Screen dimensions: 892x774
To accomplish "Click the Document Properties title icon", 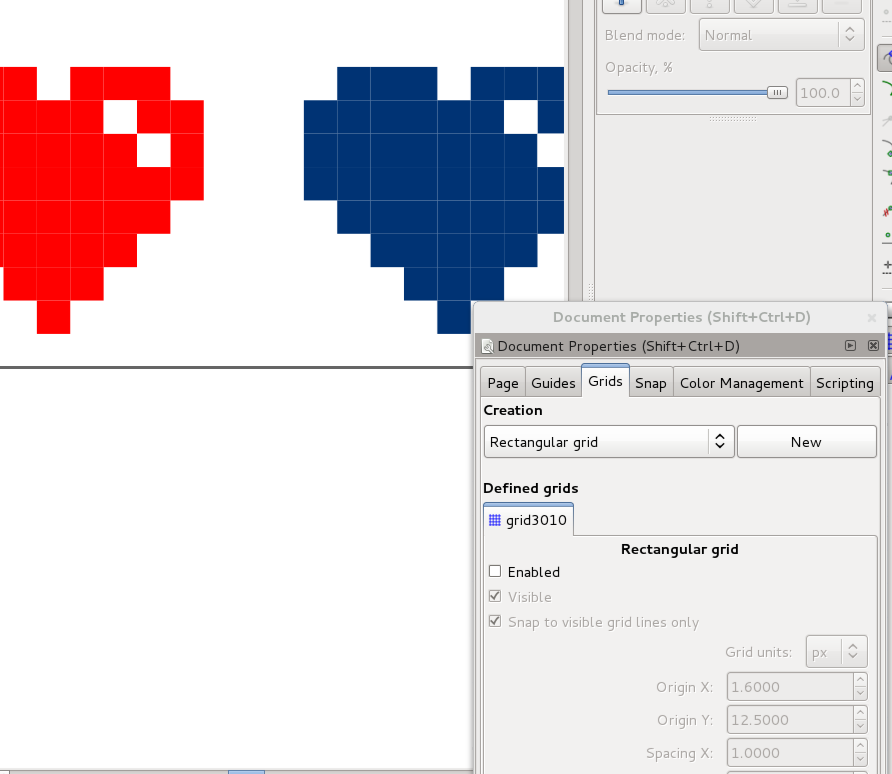I will point(488,347).
